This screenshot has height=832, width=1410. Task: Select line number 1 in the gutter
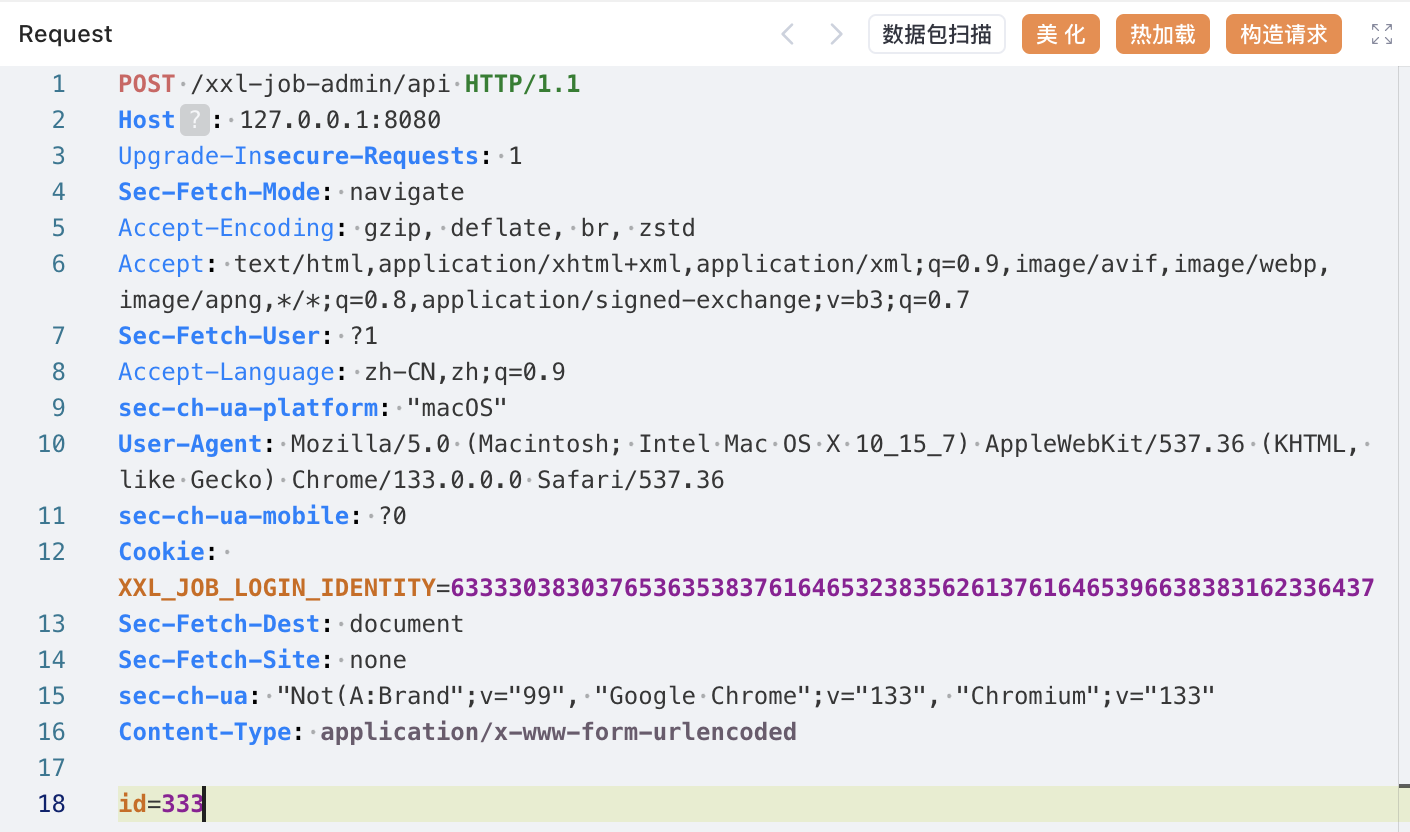click(58, 84)
